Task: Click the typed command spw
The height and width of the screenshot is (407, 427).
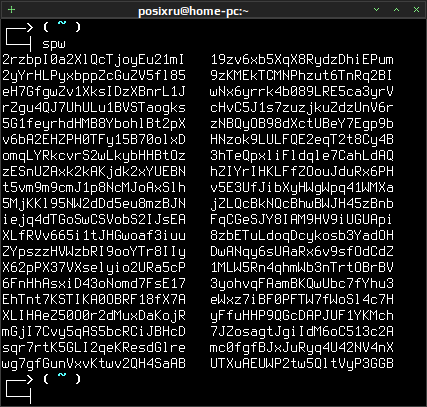Action: pyautogui.click(x=54, y=44)
